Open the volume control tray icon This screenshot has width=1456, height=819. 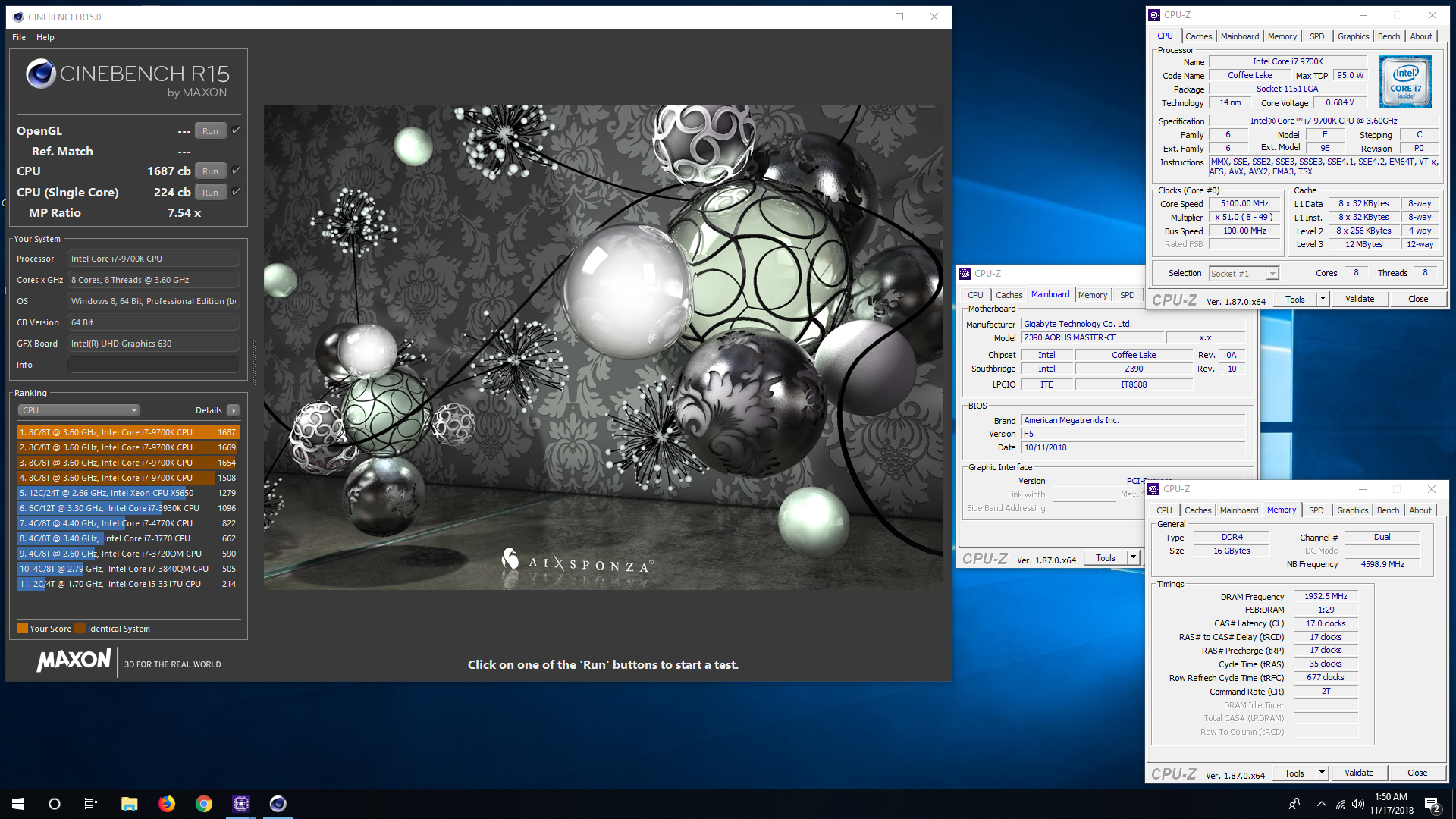pyautogui.click(x=1358, y=804)
